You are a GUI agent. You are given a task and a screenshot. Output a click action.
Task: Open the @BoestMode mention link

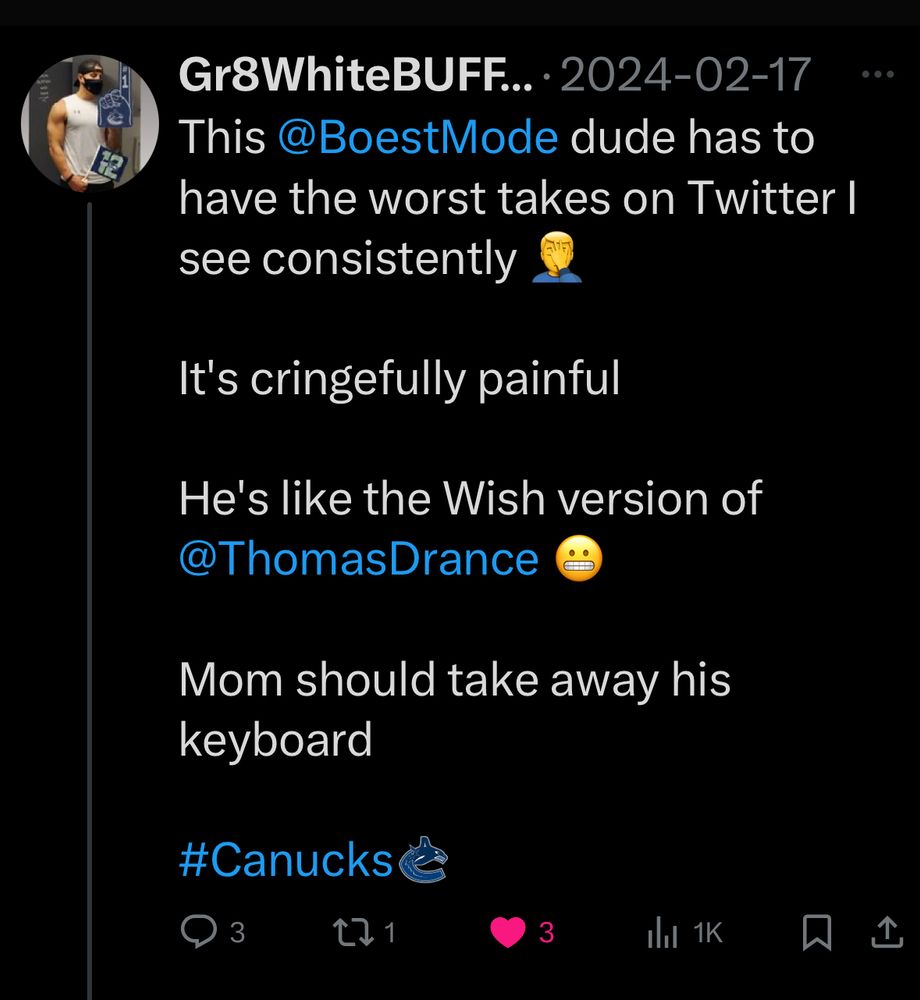coord(415,138)
